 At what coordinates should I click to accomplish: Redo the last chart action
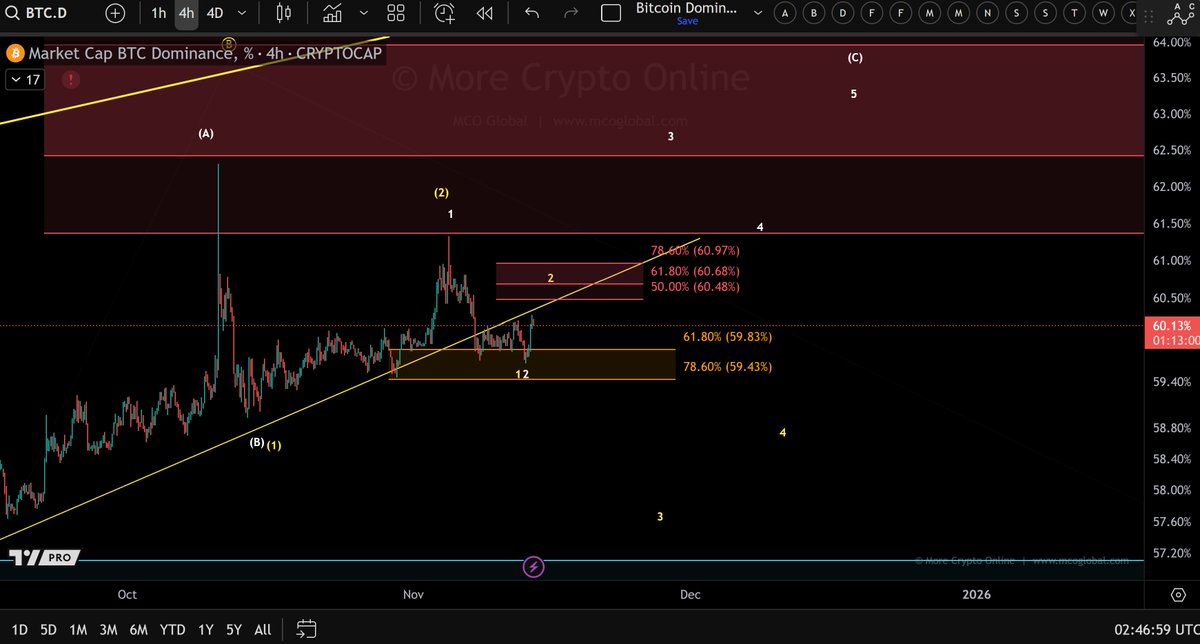click(x=570, y=14)
